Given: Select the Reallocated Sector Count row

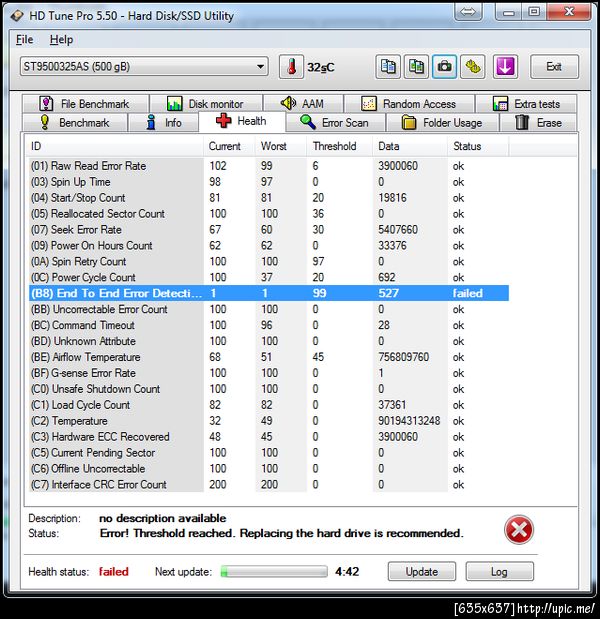Looking at the screenshot, I should point(269,214).
